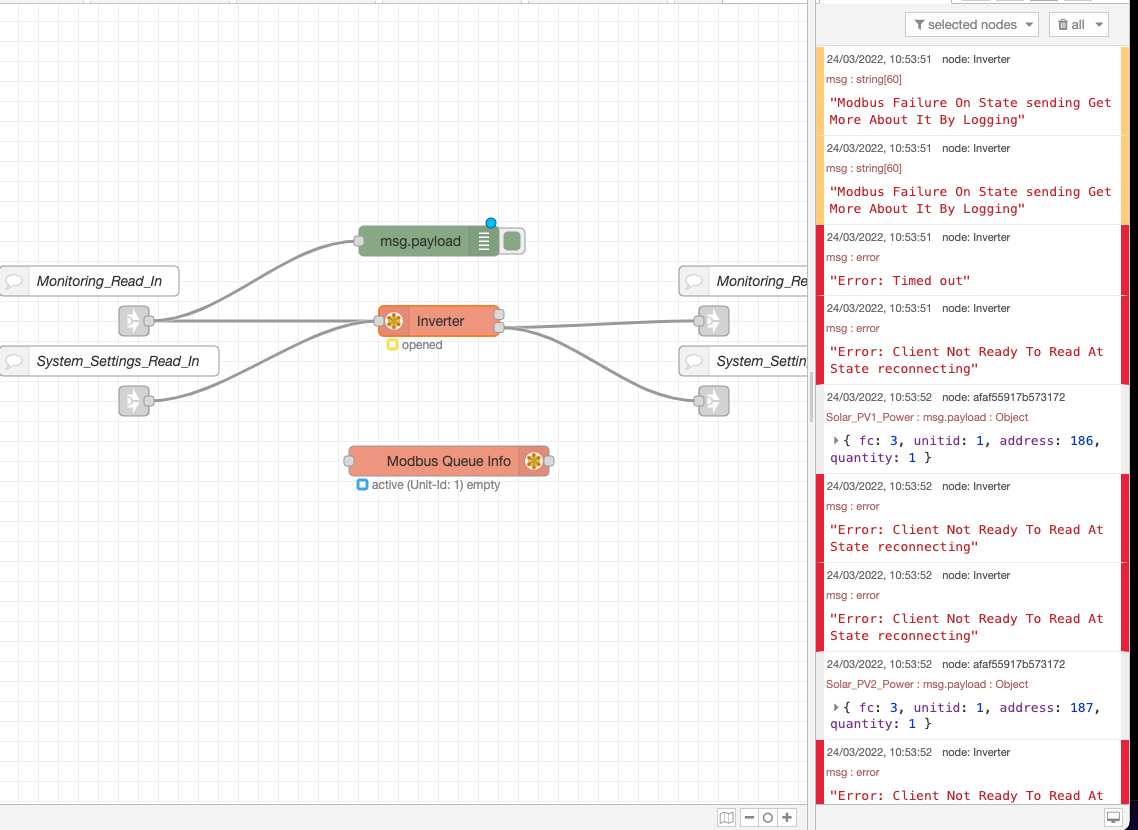This screenshot has height=830, width=1138.
Task: Expand the Solar_PV2_Power payload object
Action: coord(837,708)
